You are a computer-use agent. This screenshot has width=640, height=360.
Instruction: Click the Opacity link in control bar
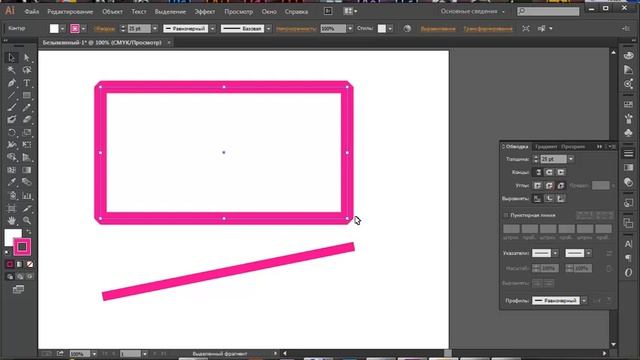pyautogui.click(x=296, y=29)
